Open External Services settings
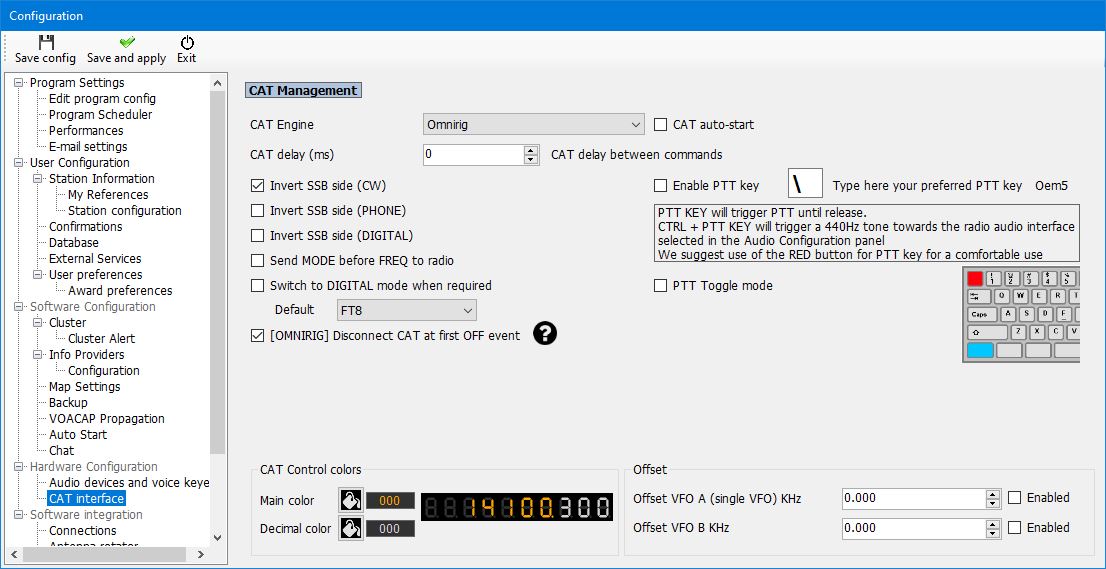Screen dimensions: 1106x569 pos(95,259)
